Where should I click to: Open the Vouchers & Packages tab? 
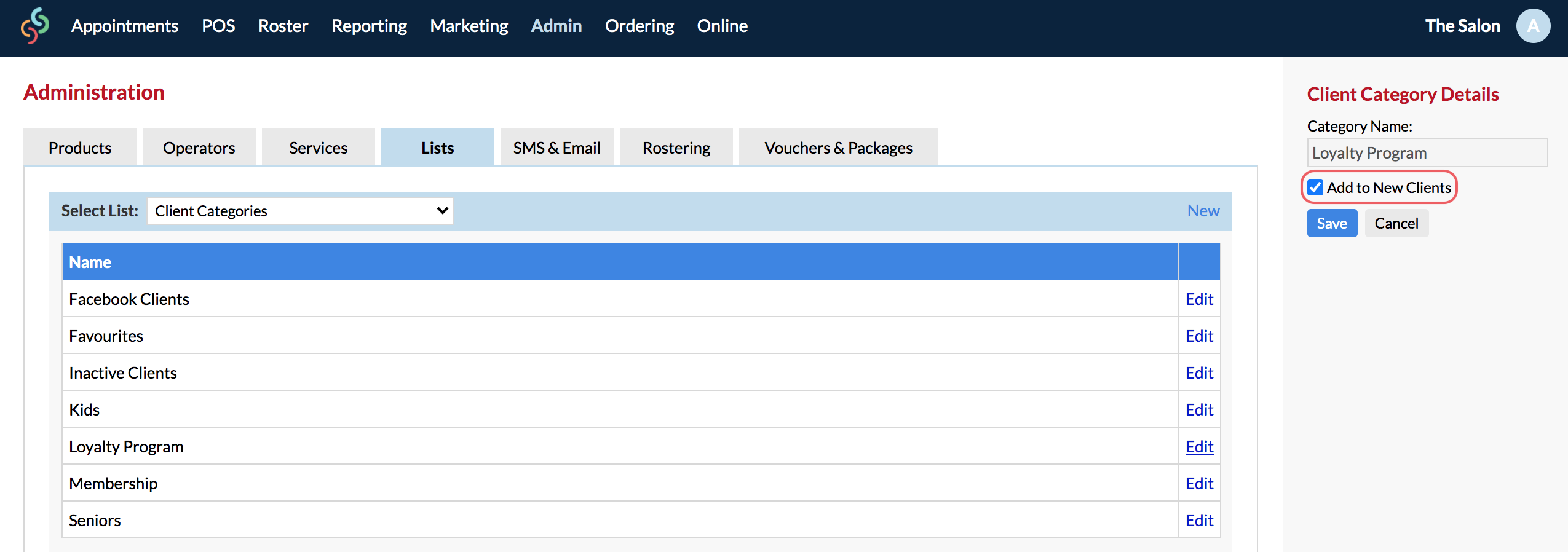tap(839, 148)
